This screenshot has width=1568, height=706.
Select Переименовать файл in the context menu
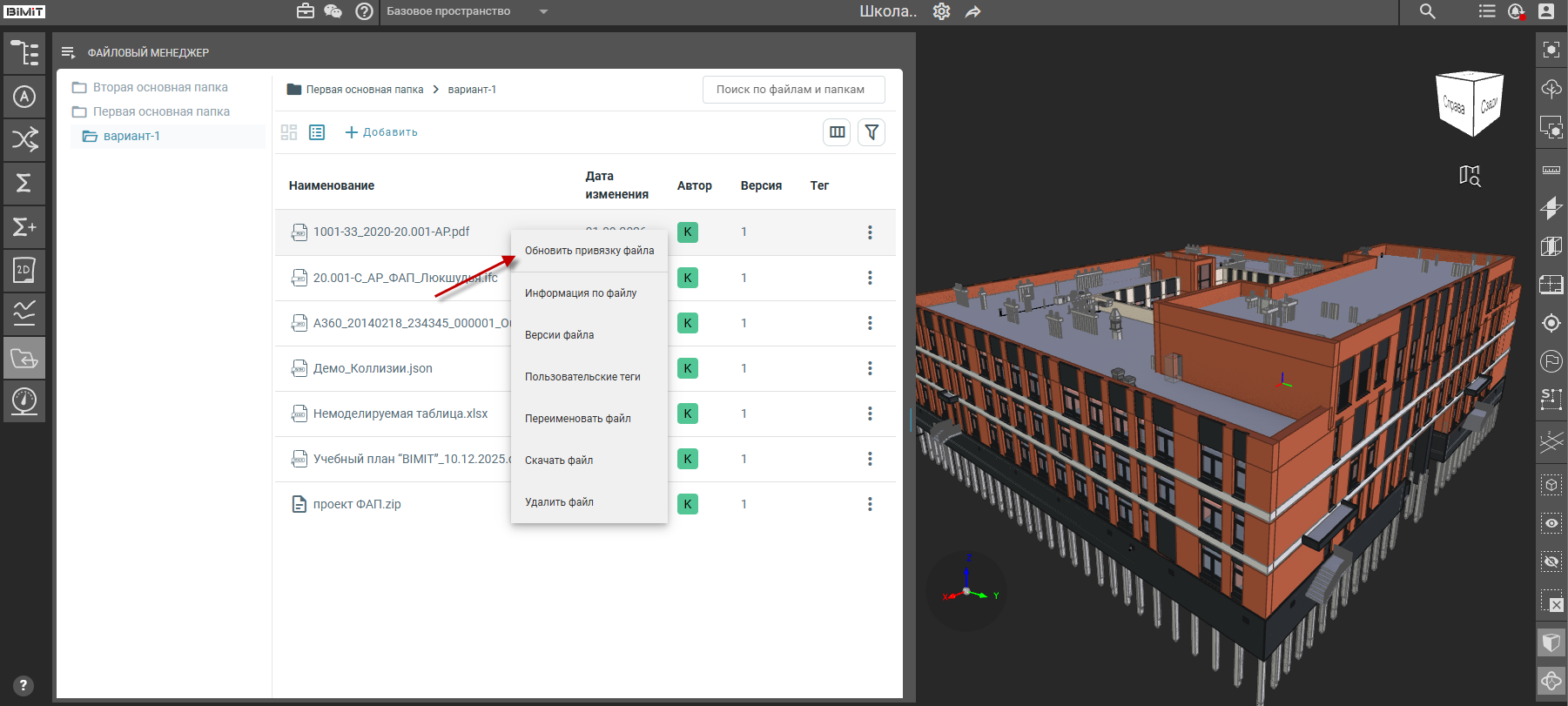point(589,419)
